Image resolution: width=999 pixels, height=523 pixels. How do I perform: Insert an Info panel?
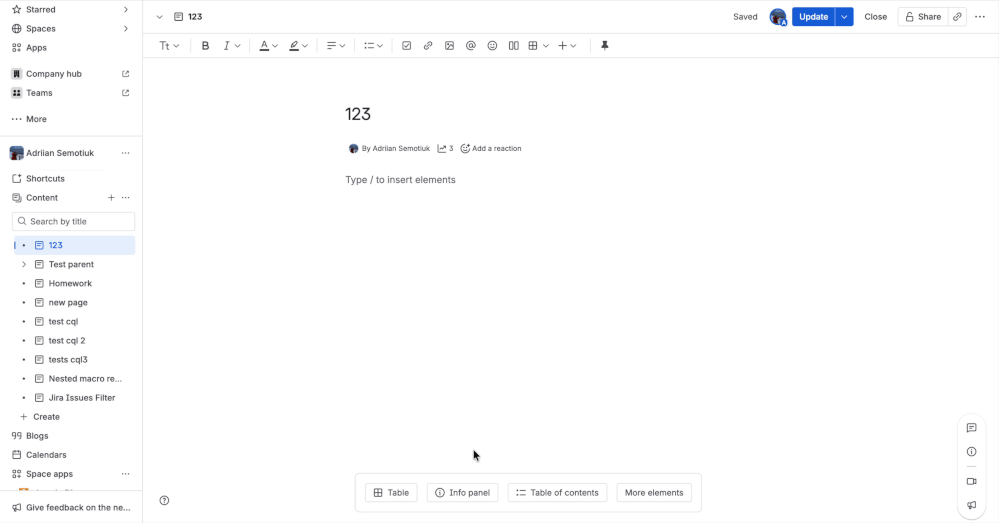[463, 492]
